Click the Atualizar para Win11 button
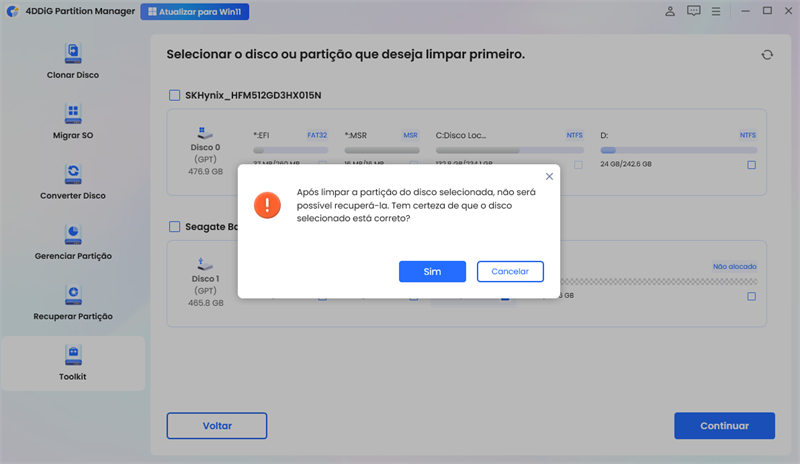This screenshot has width=800, height=464. pos(195,12)
